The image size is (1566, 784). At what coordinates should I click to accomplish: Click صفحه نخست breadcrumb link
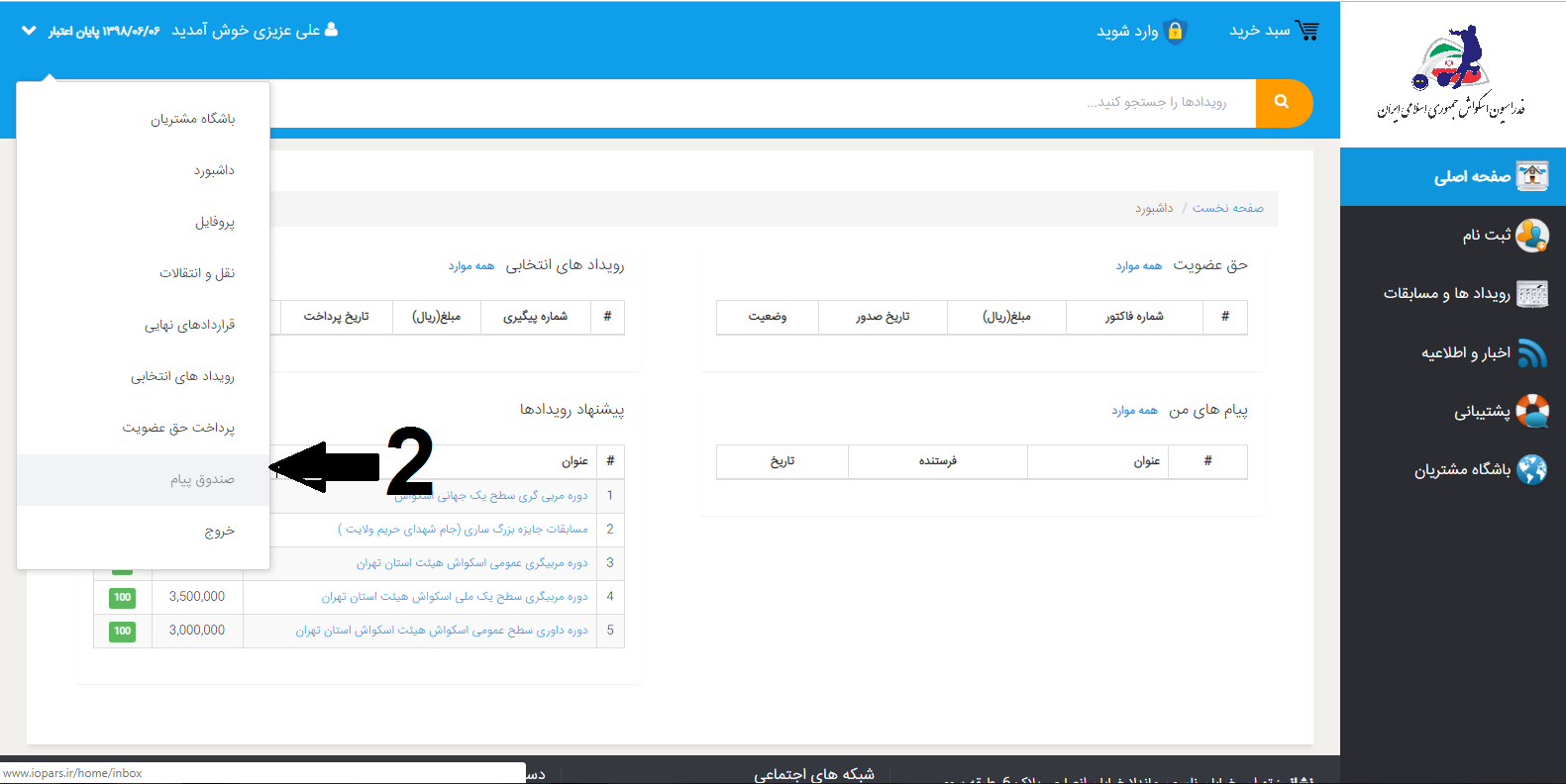point(1227,208)
